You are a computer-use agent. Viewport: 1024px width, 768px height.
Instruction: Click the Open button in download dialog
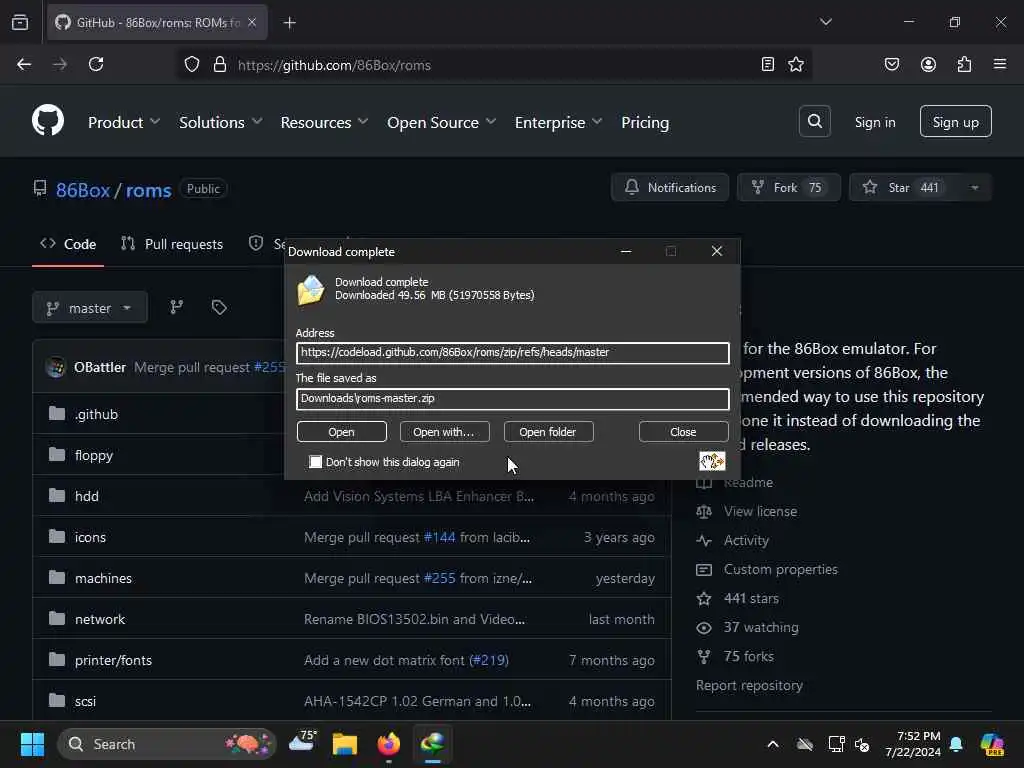tap(342, 432)
